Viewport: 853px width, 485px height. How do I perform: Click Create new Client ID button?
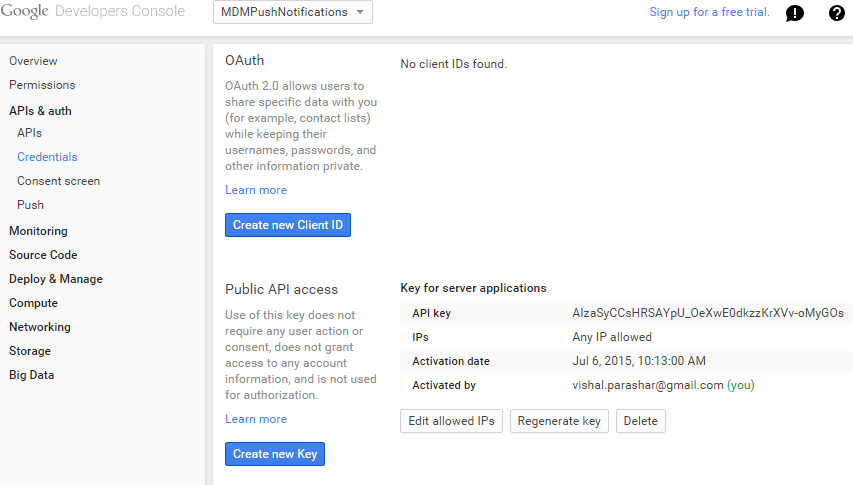click(x=288, y=225)
